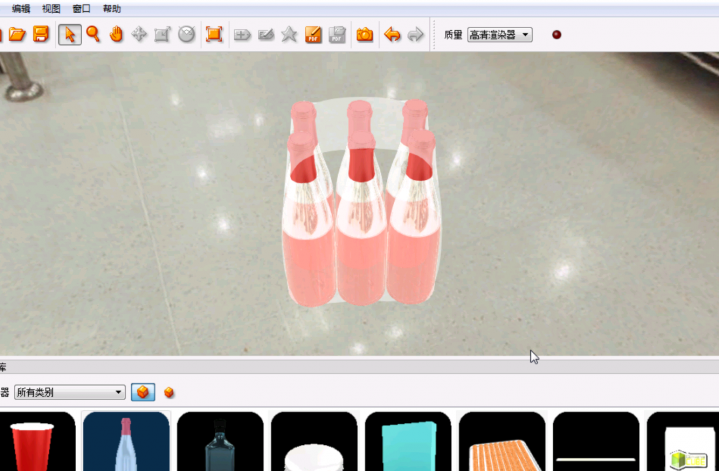Select the fit-to-frame tool icon
719x471 pixels.
213,35
